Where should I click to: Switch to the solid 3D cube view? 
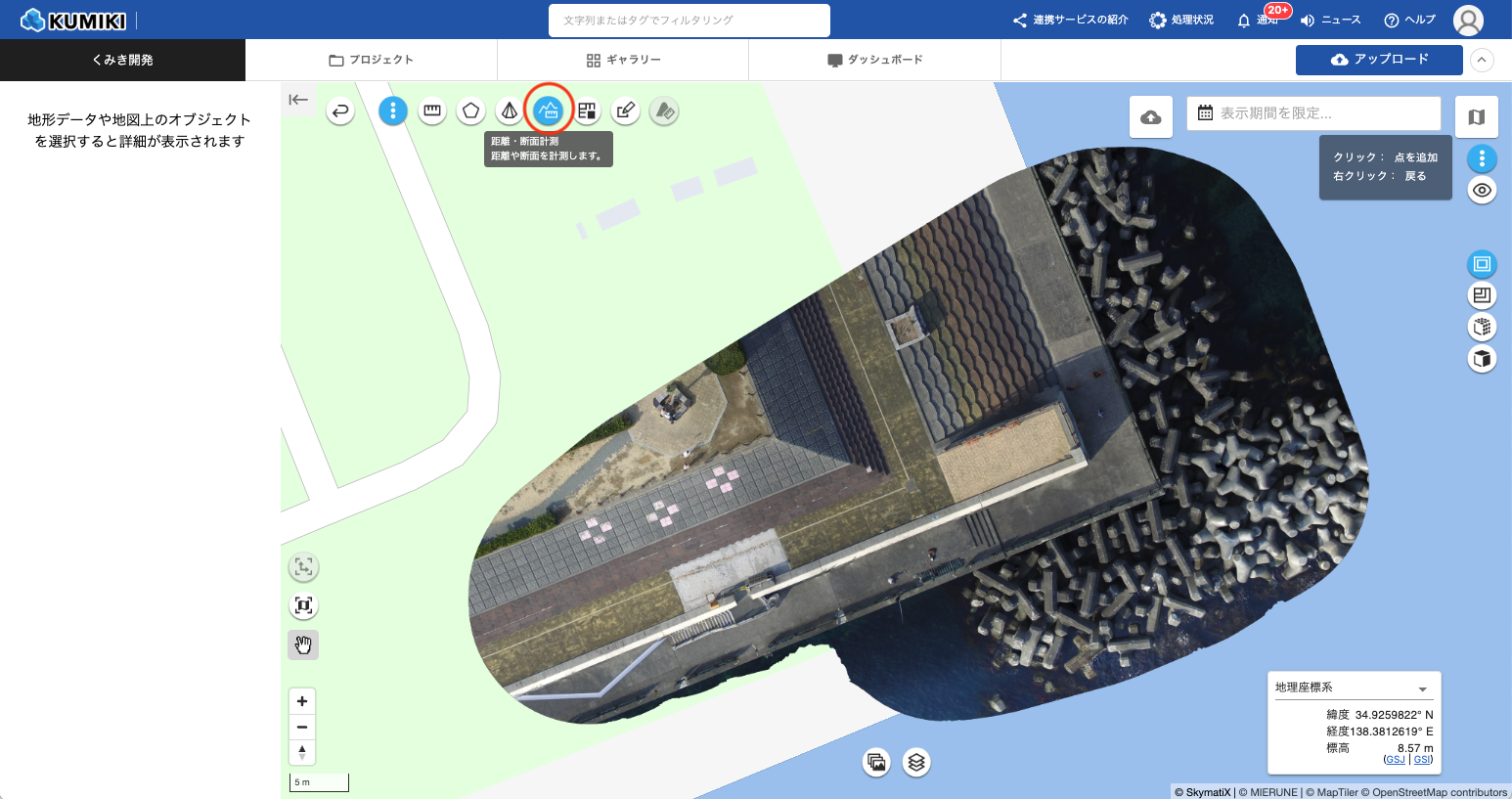[x=1482, y=359]
